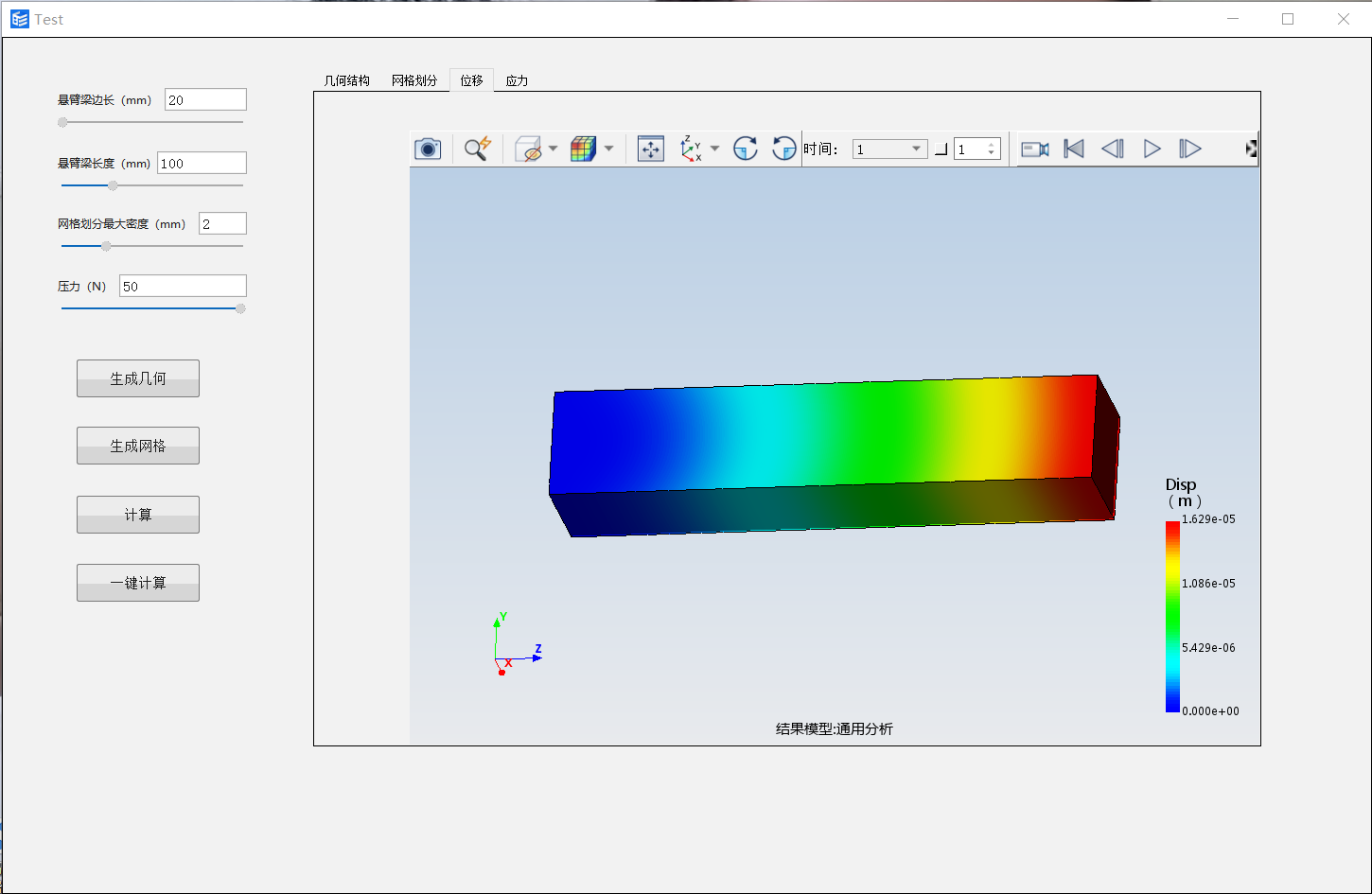Click the XYZ axis triad in viewport
Viewport: 1372px width, 894px height.
click(517, 644)
